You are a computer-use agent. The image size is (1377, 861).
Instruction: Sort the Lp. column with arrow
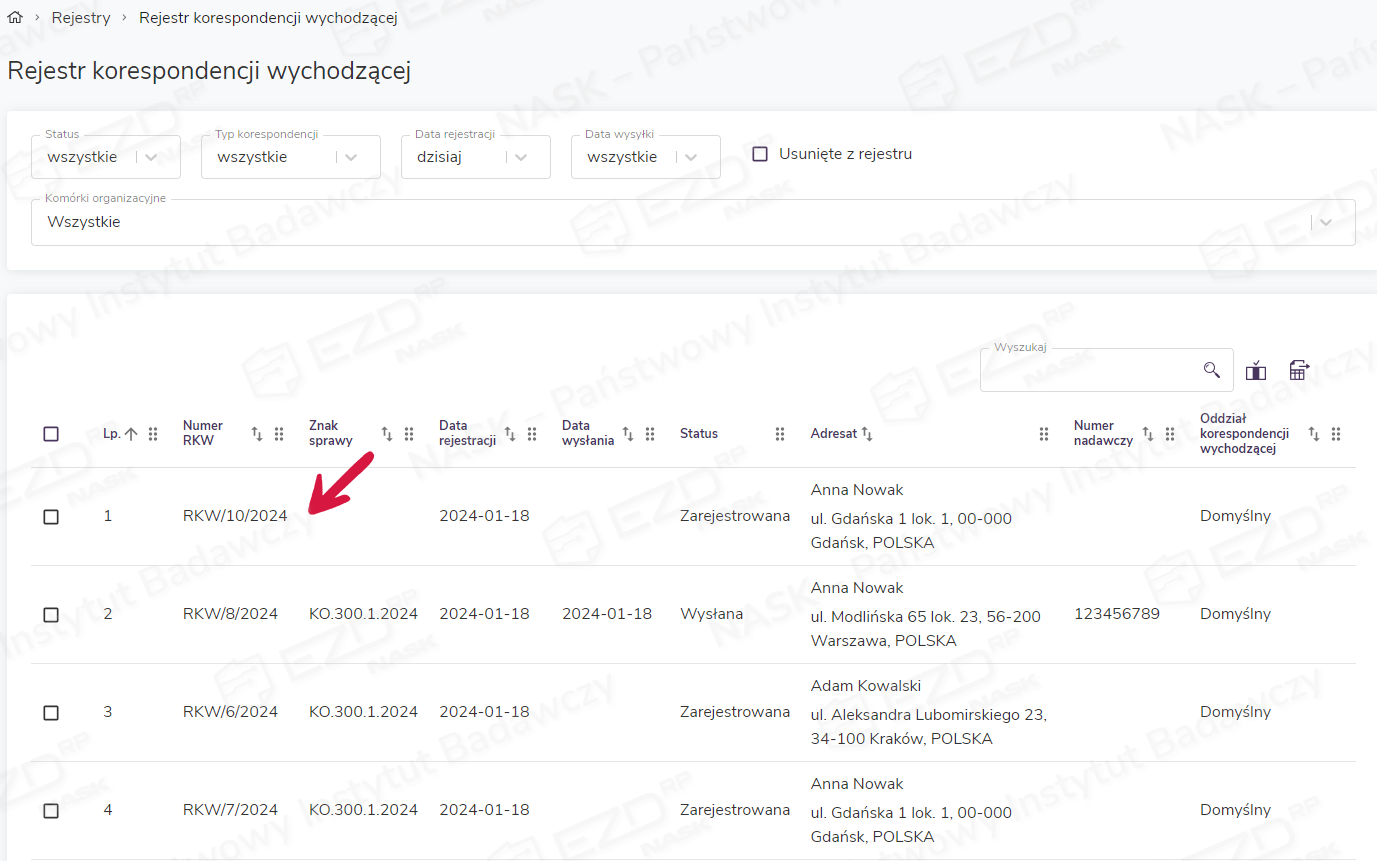131,434
